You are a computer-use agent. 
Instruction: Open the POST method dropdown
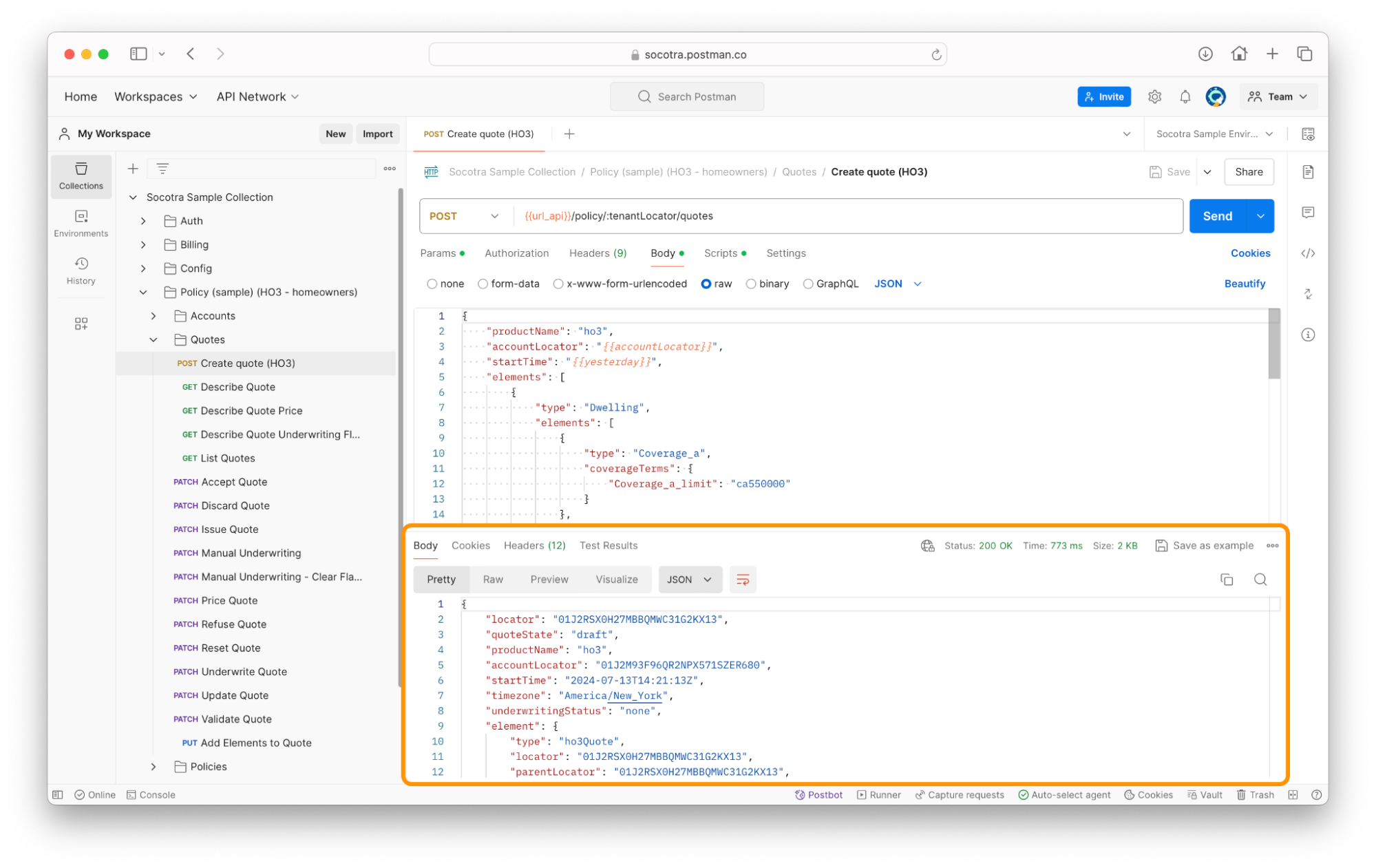(464, 216)
